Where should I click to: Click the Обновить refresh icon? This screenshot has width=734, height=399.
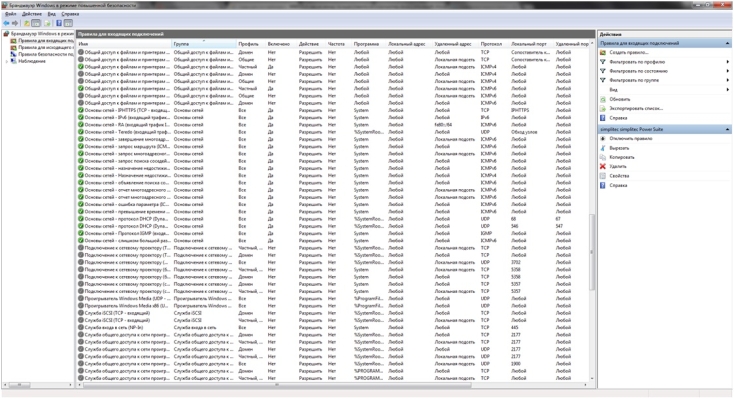(603, 99)
